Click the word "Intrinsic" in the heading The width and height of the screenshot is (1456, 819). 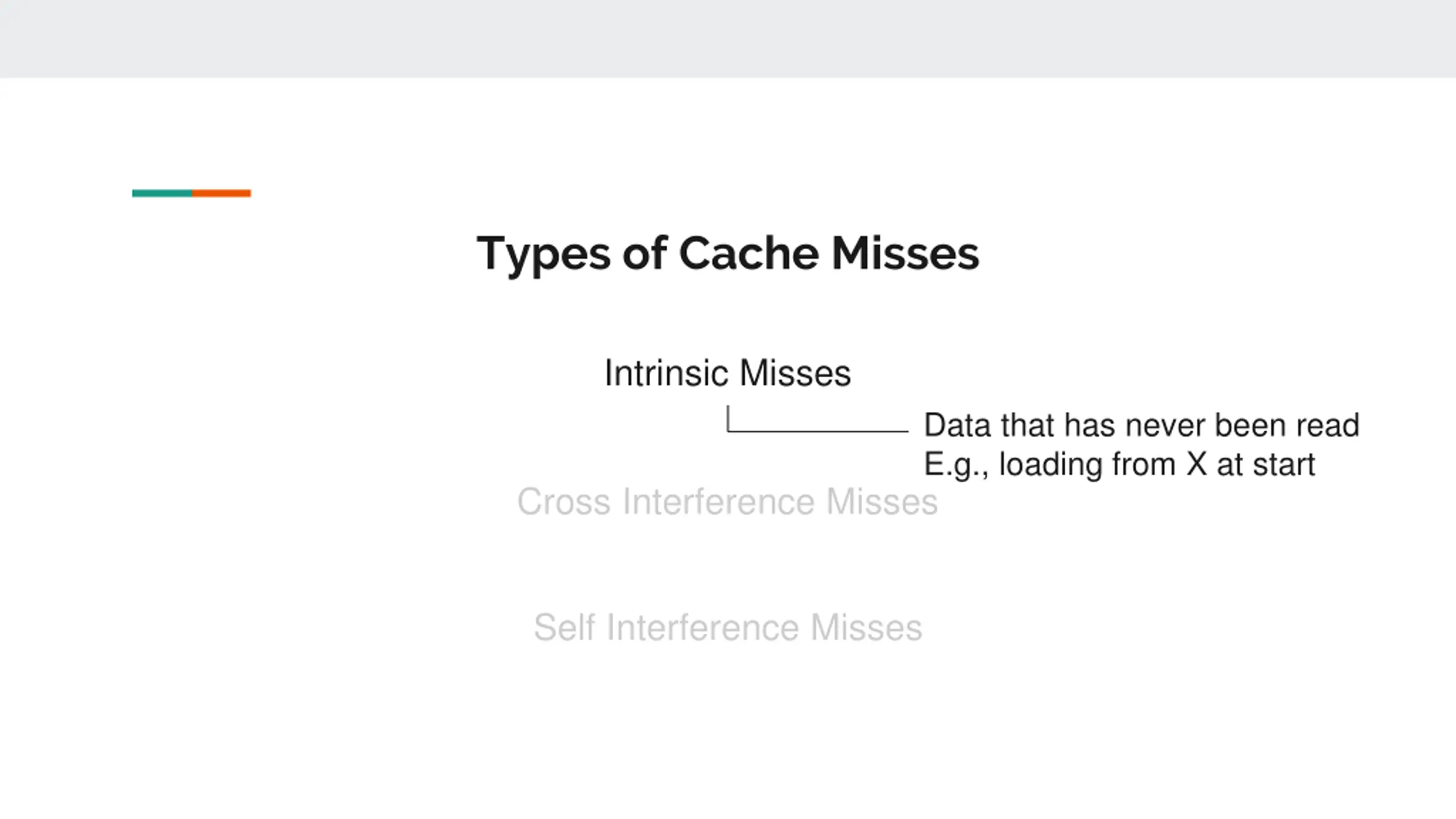pyautogui.click(x=667, y=373)
